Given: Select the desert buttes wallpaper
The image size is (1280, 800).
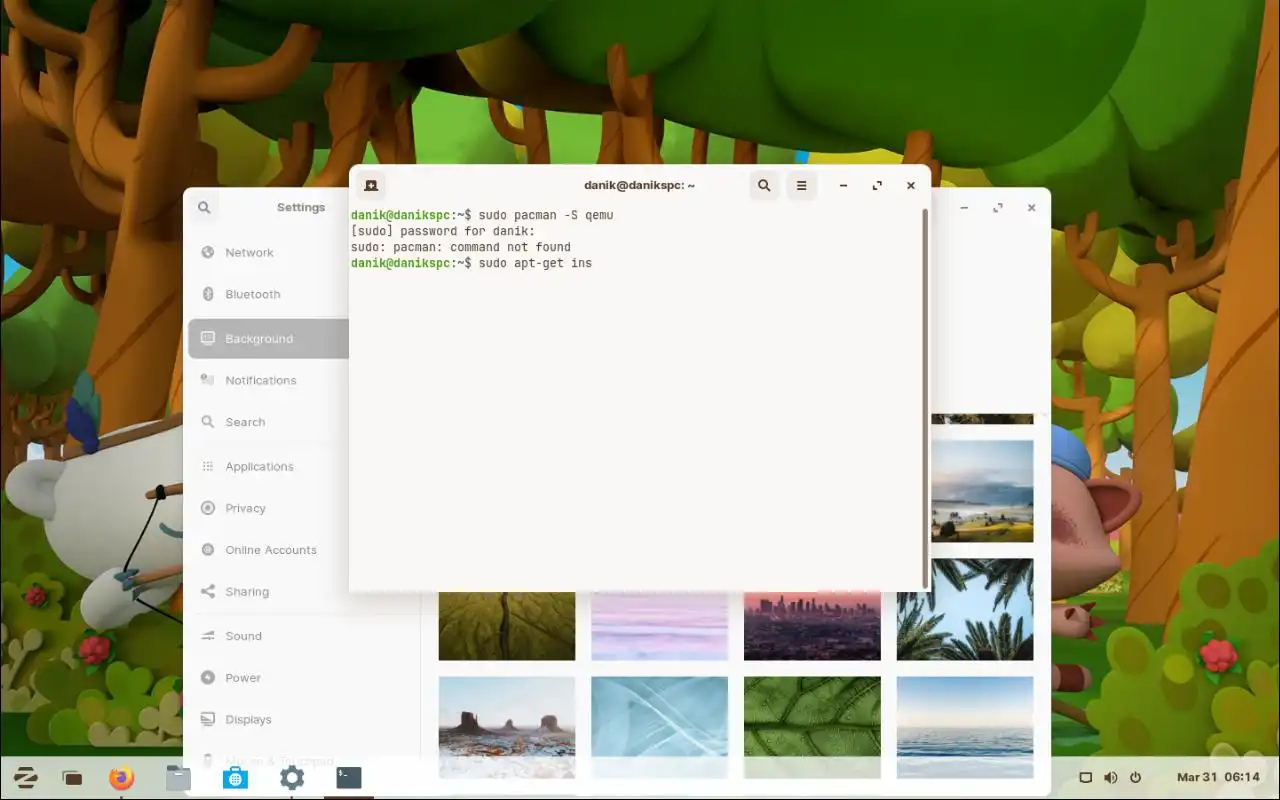Looking at the screenshot, I should [507, 727].
